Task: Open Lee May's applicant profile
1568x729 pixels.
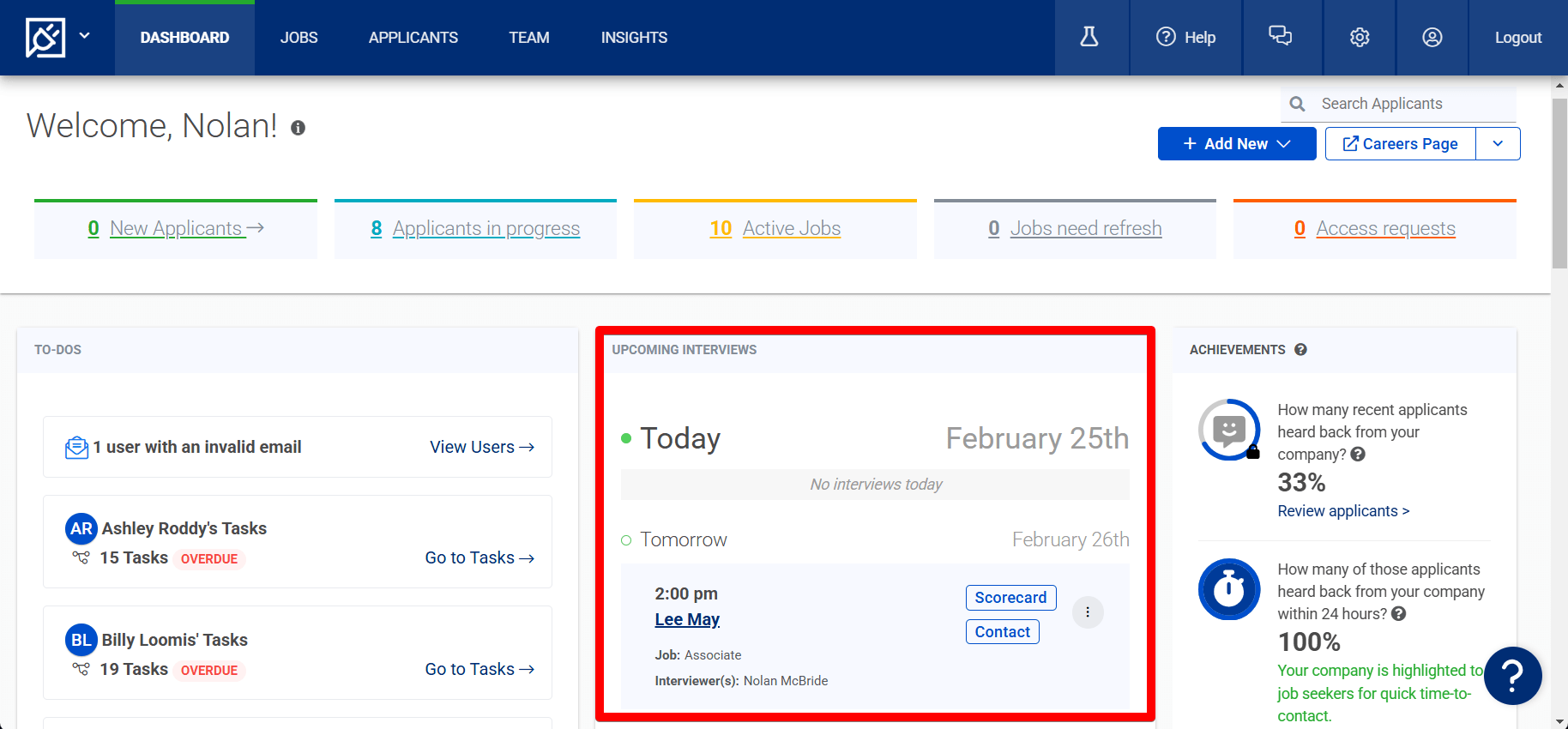Action: pos(687,619)
